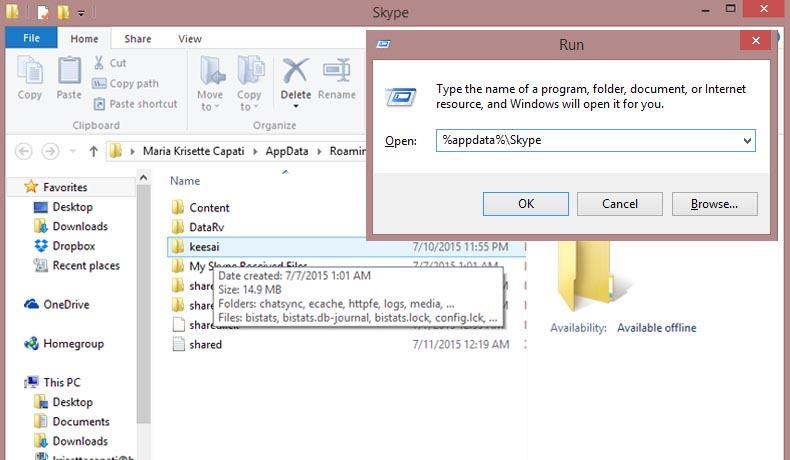Image resolution: width=790 pixels, height=460 pixels.
Task: Select Copy path in the ribbon
Action: [x=125, y=84]
